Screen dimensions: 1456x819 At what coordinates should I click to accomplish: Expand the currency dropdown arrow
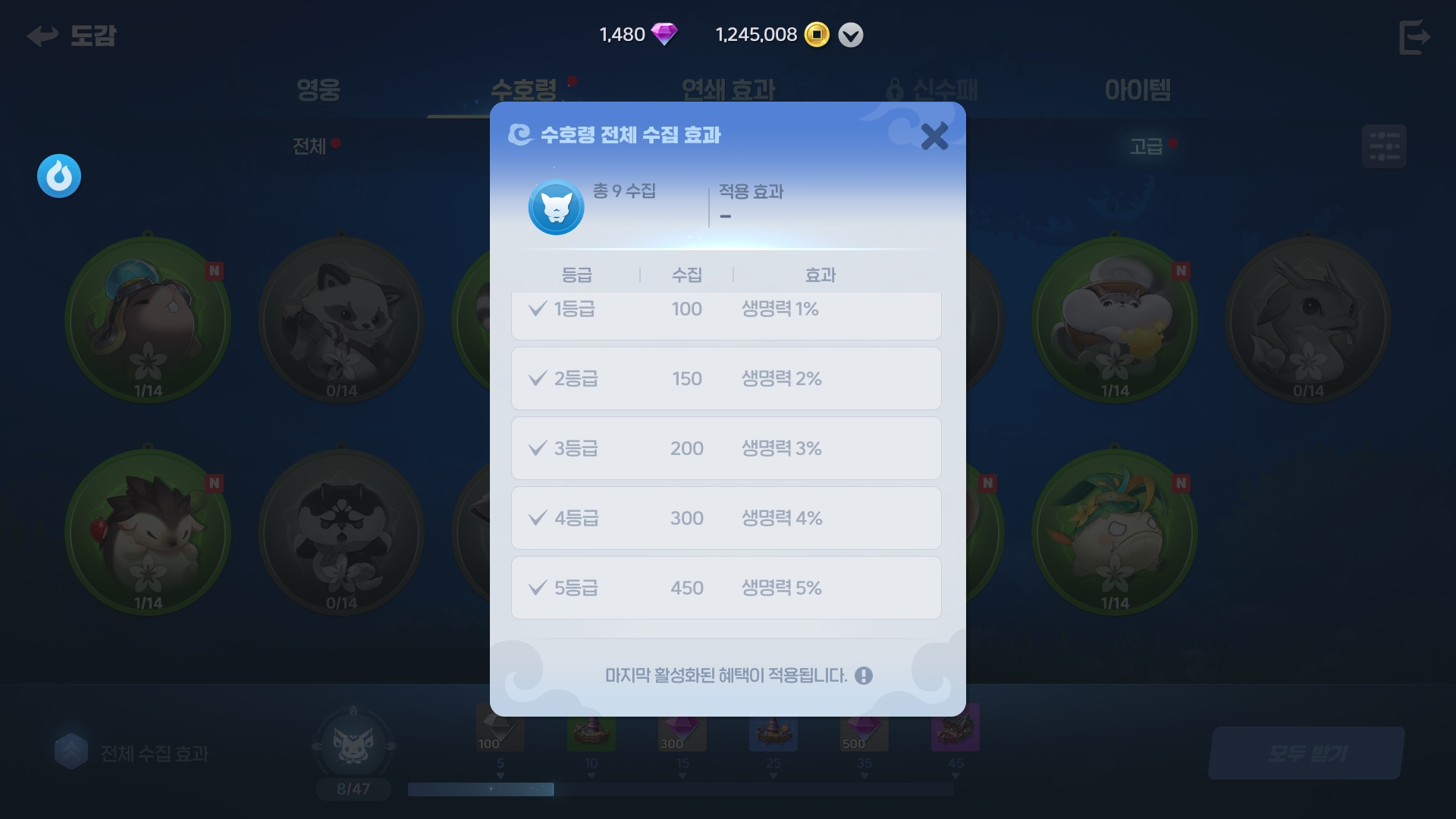click(851, 35)
